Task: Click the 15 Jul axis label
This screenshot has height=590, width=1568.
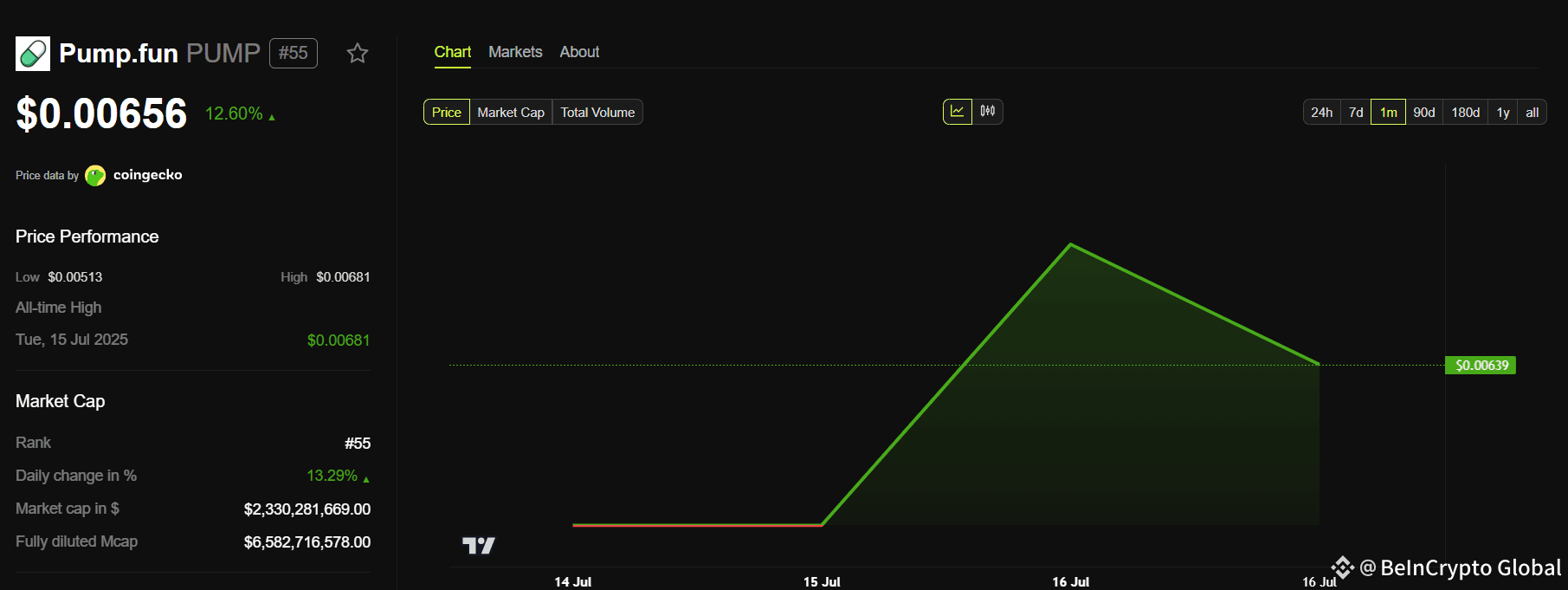Action: pyautogui.click(x=822, y=582)
